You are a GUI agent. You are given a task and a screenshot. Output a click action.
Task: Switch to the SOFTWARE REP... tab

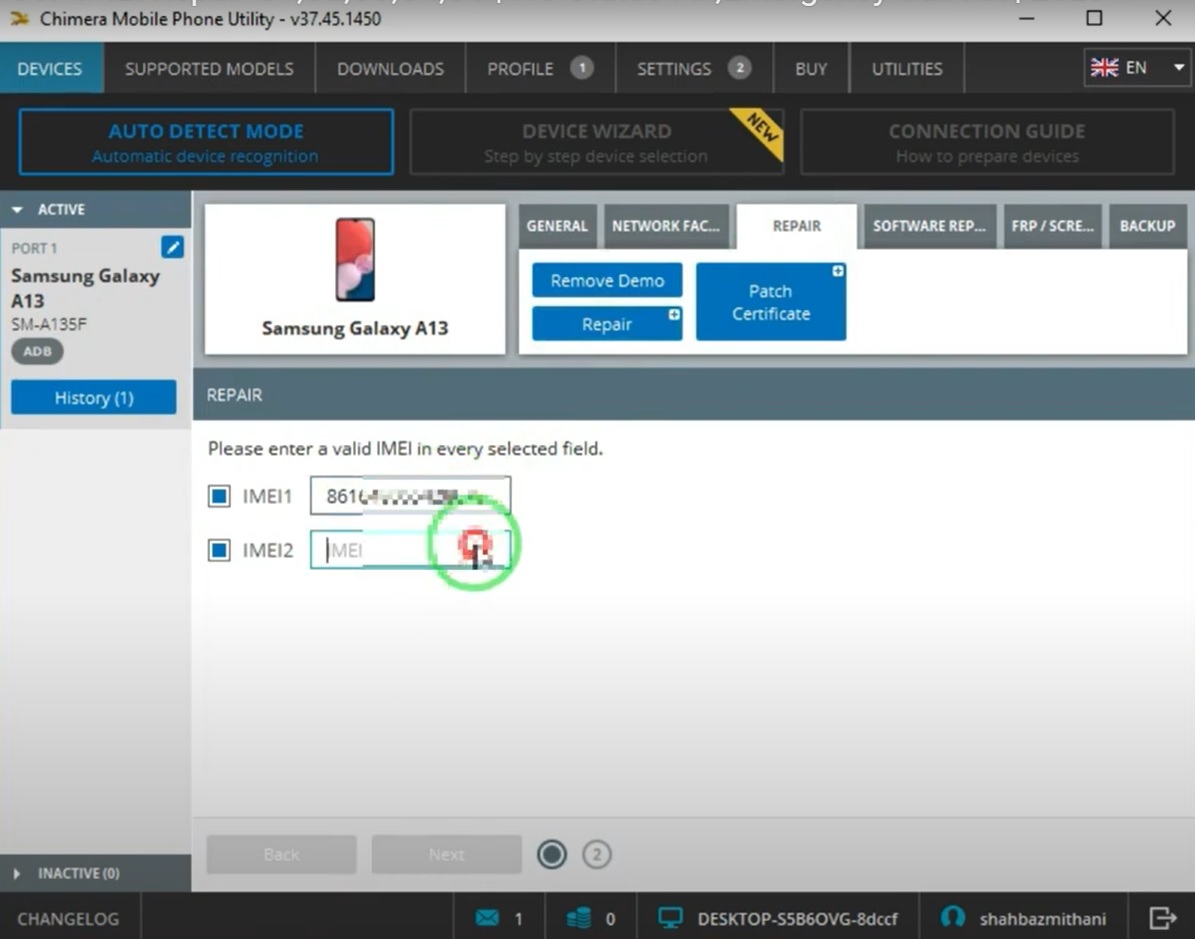coord(929,226)
